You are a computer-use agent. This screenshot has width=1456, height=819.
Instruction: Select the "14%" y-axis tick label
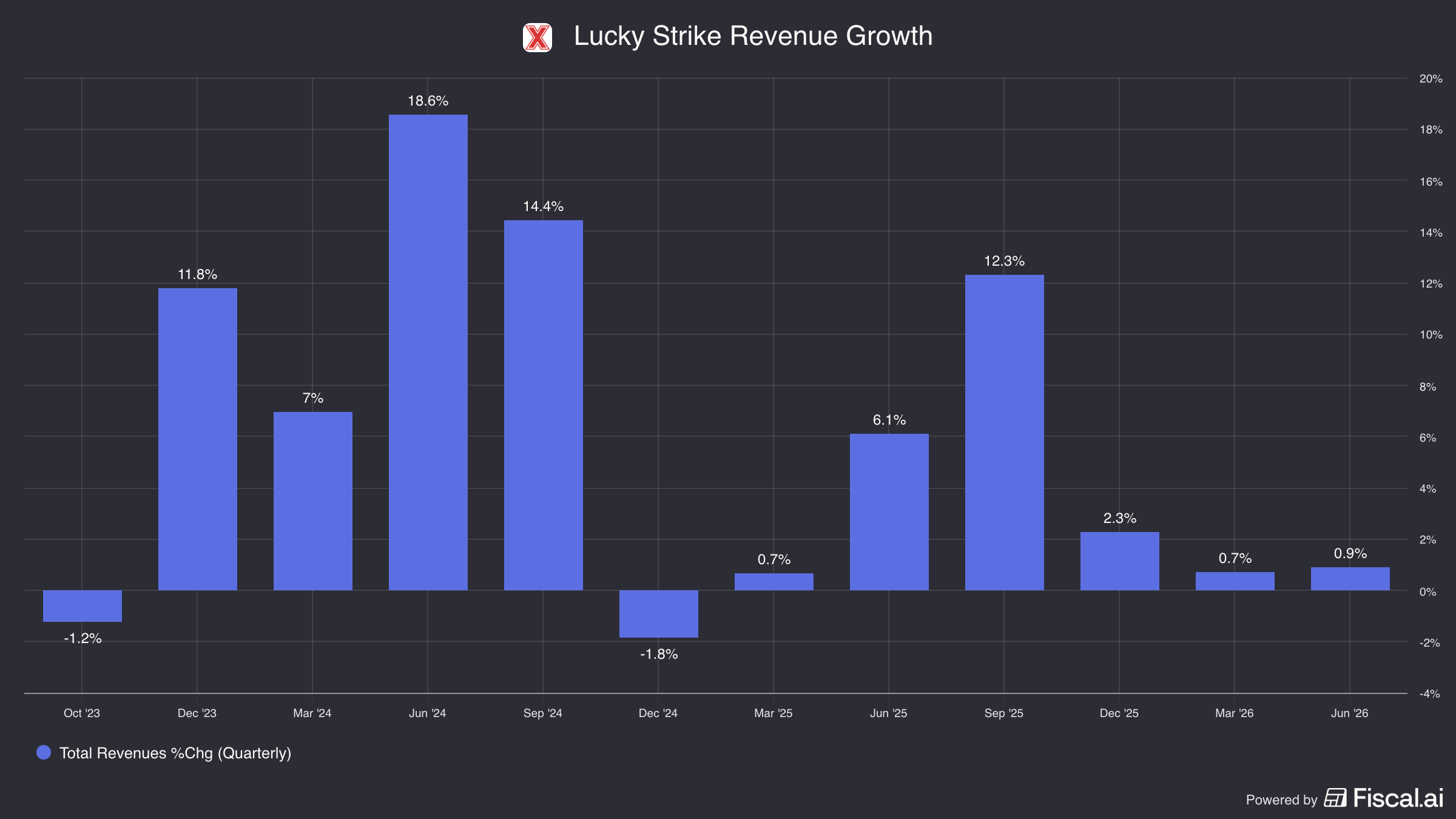1431,232
